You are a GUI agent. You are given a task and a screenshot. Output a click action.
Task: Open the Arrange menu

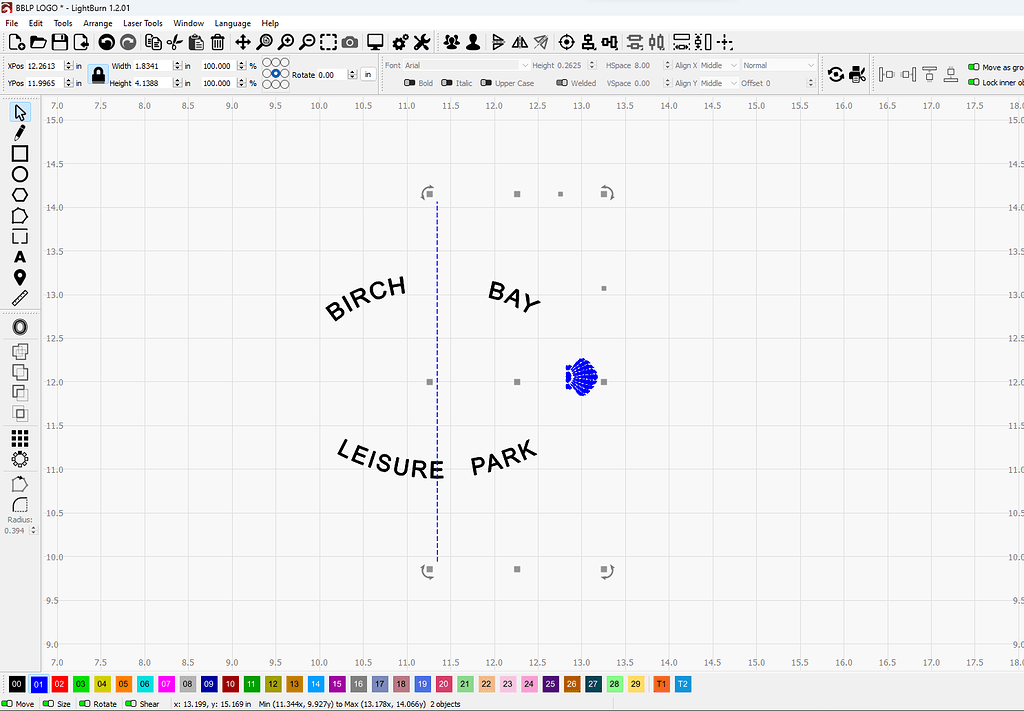[98, 23]
